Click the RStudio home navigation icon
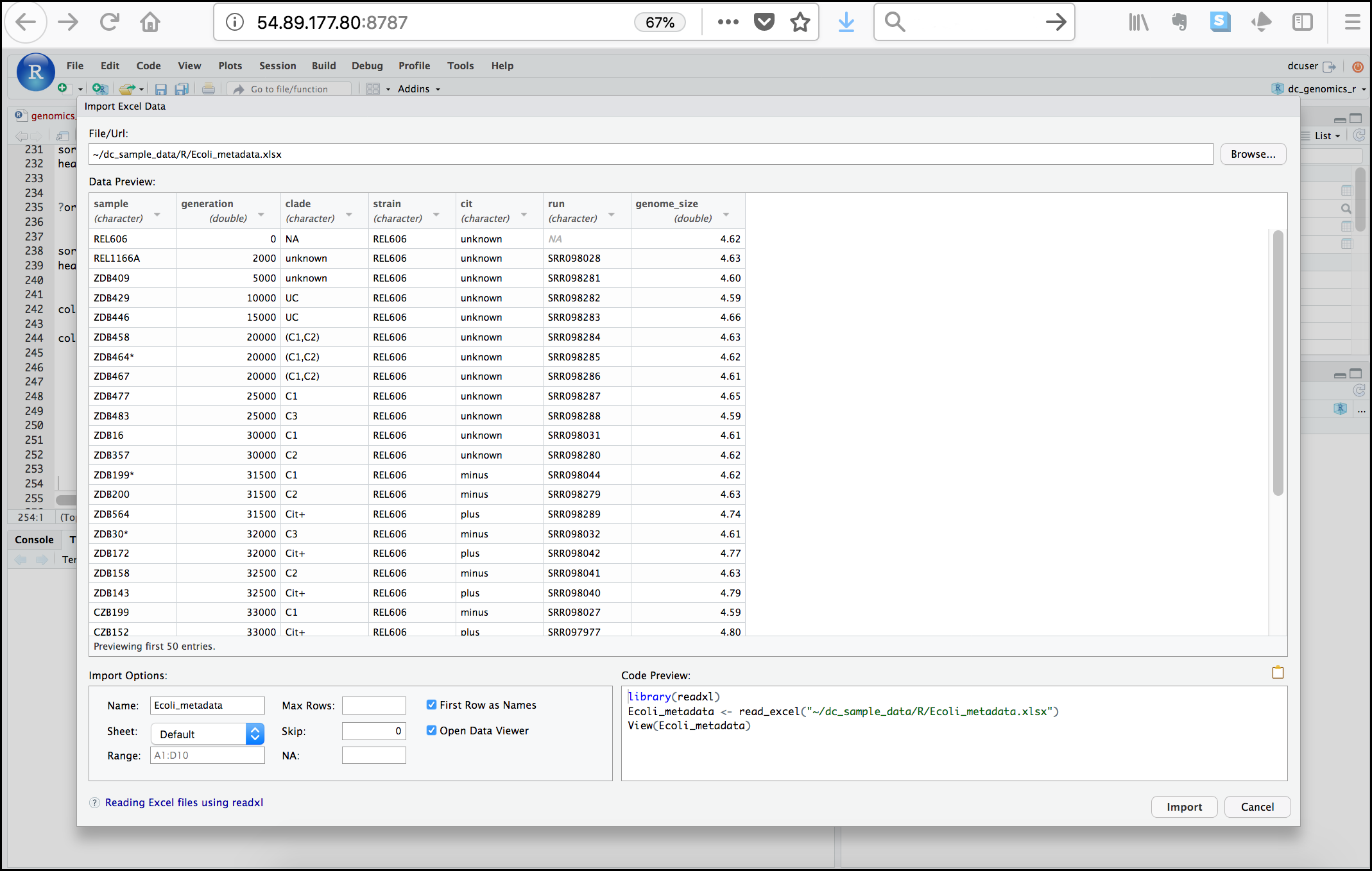The image size is (1372, 871). point(149,21)
